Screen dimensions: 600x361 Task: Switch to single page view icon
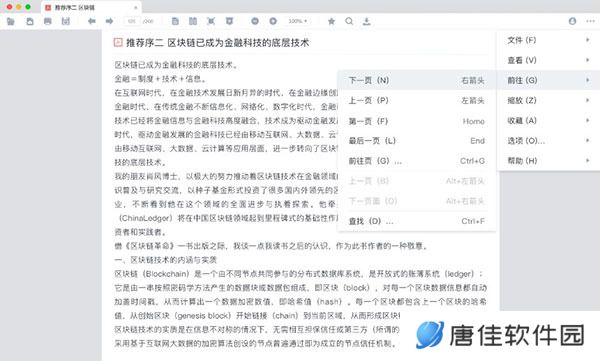[x=175, y=21]
